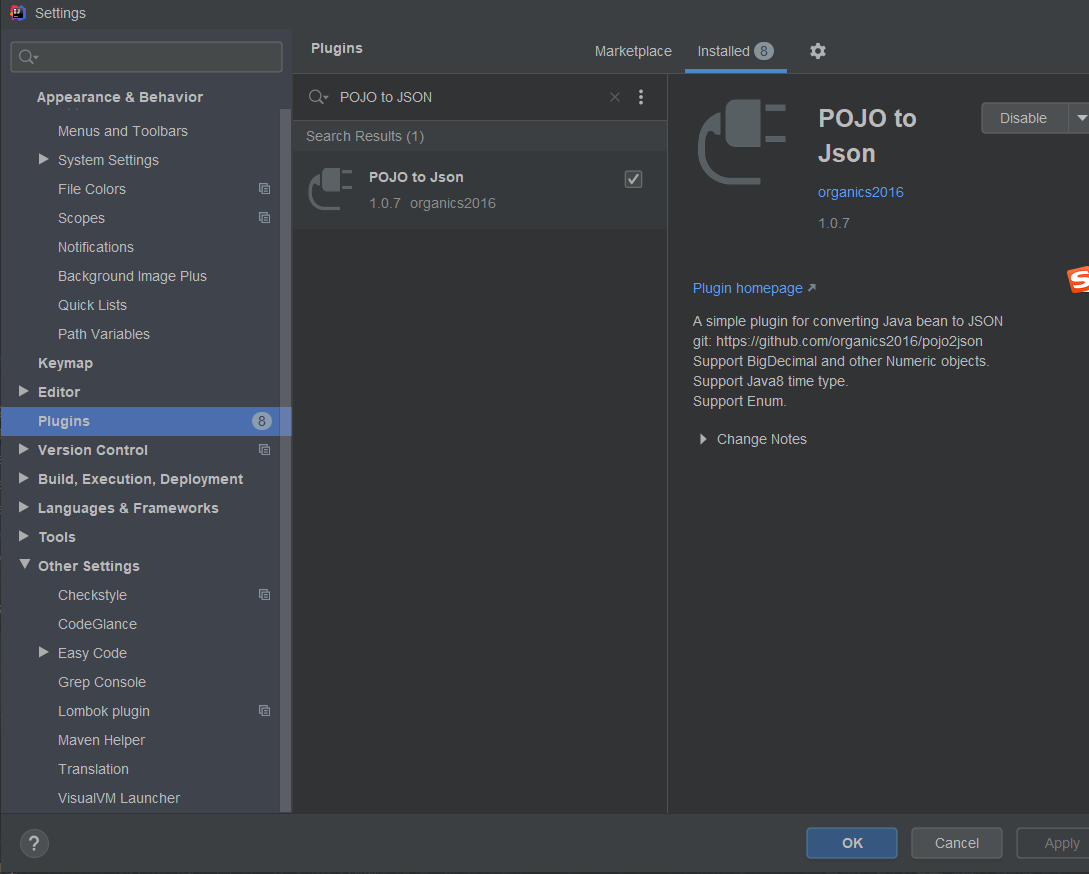Click the OK button

[x=851, y=843]
